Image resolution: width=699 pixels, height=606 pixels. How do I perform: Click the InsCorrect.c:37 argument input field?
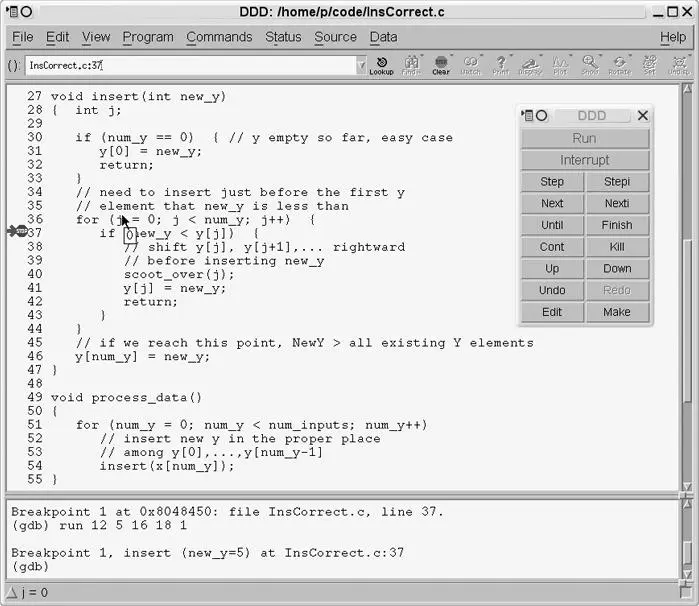point(190,66)
